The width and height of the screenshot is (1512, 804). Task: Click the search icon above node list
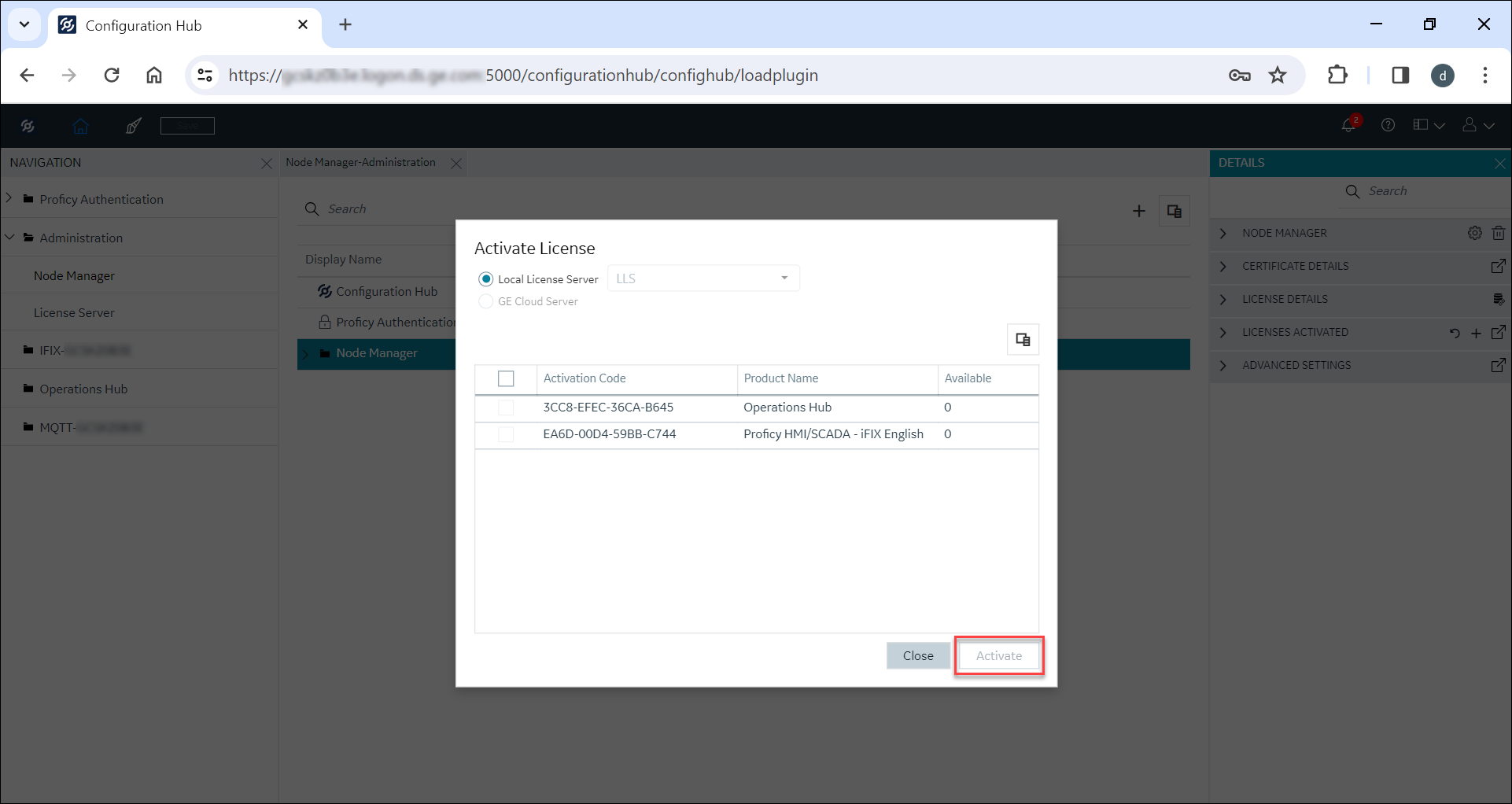point(312,208)
